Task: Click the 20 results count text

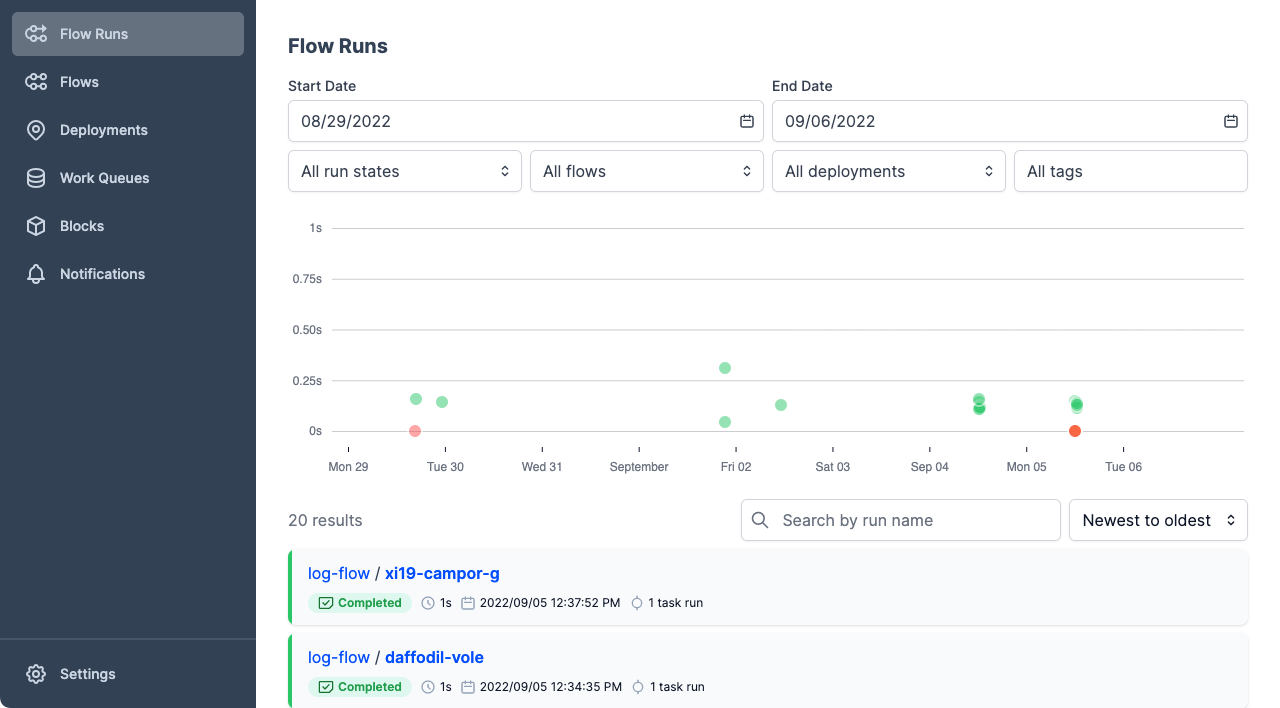Action: 325,520
